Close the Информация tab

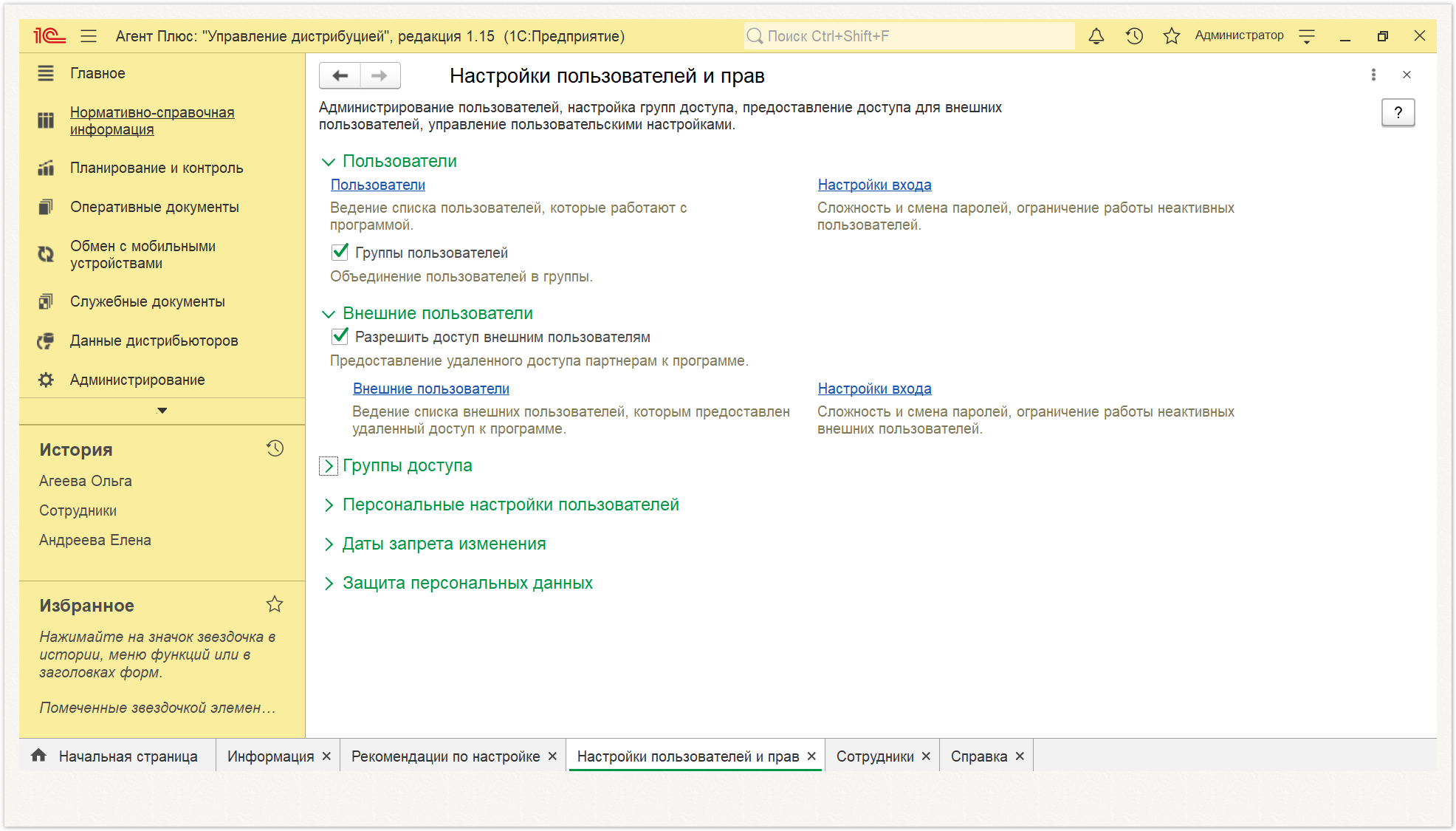pyautogui.click(x=326, y=756)
